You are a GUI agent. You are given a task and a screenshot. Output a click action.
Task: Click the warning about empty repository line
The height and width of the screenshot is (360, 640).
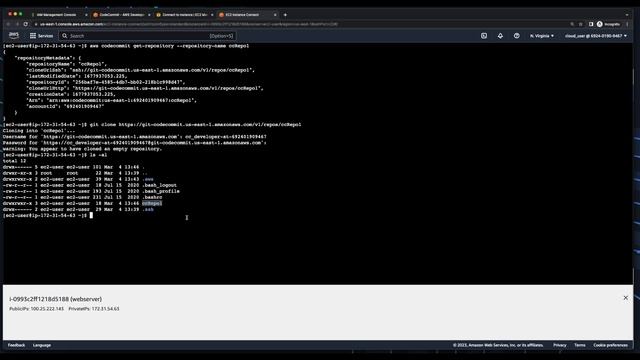[82, 149]
